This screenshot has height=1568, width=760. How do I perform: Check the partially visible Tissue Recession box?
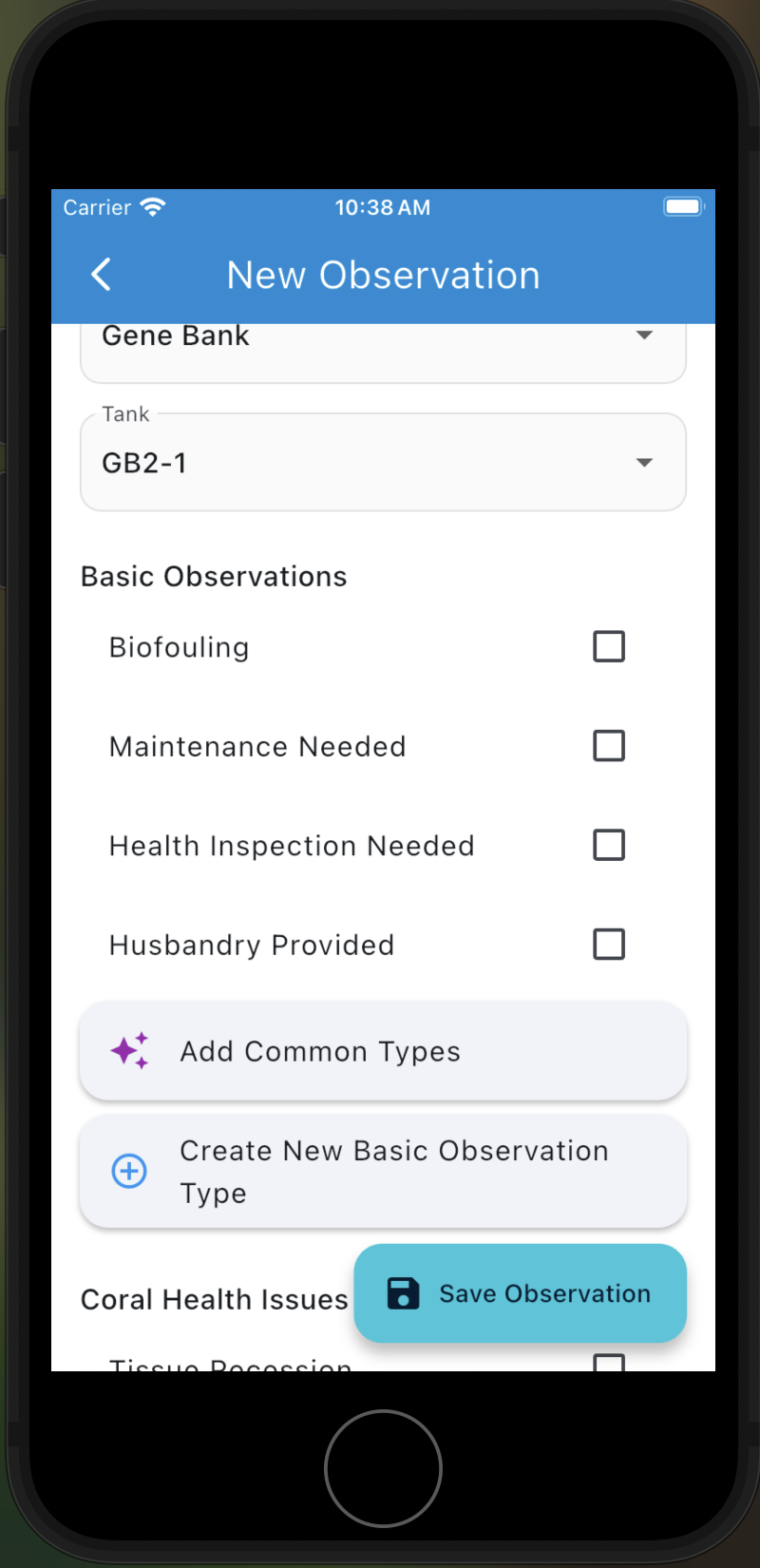(609, 1363)
